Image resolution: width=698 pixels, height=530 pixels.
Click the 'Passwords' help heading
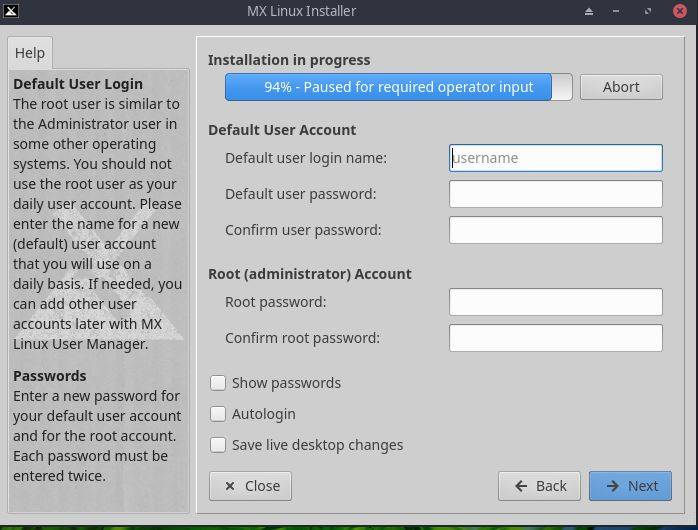click(x=49, y=376)
